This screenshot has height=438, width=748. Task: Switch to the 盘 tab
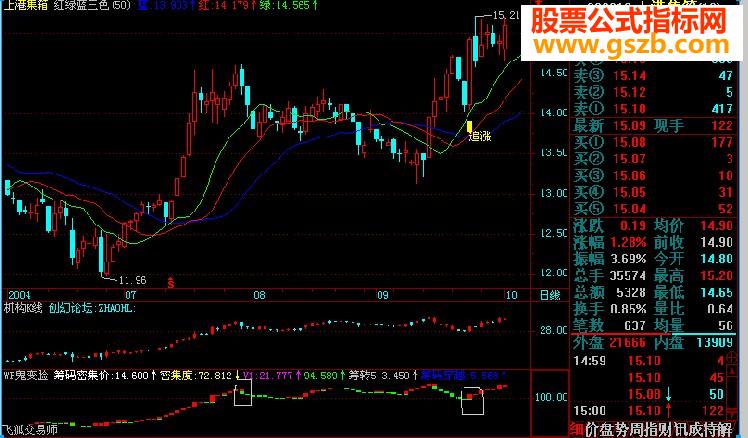(x=605, y=429)
